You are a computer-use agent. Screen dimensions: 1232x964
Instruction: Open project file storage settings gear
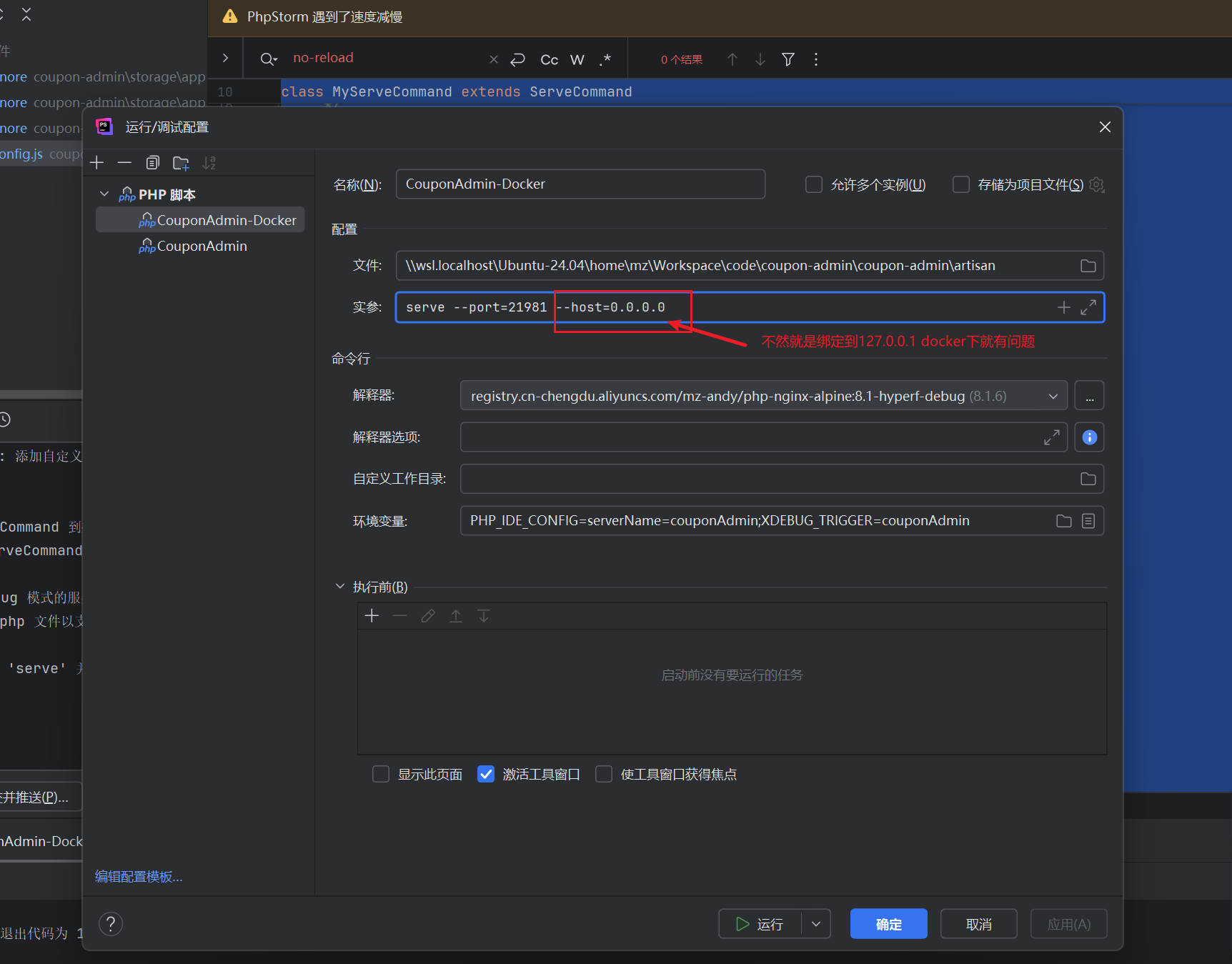click(x=1097, y=185)
